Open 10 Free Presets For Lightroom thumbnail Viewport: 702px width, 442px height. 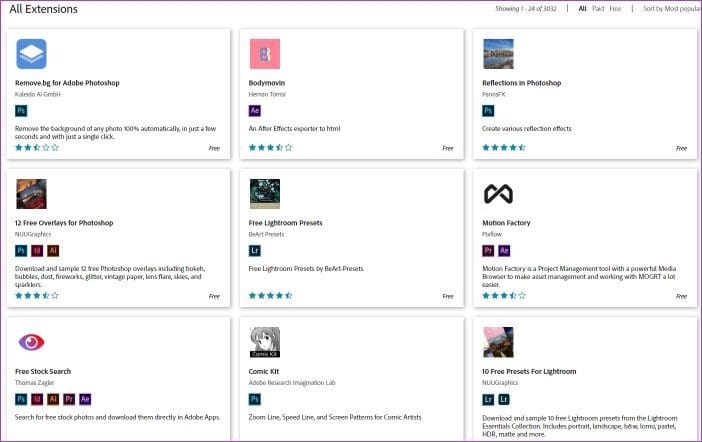498,342
